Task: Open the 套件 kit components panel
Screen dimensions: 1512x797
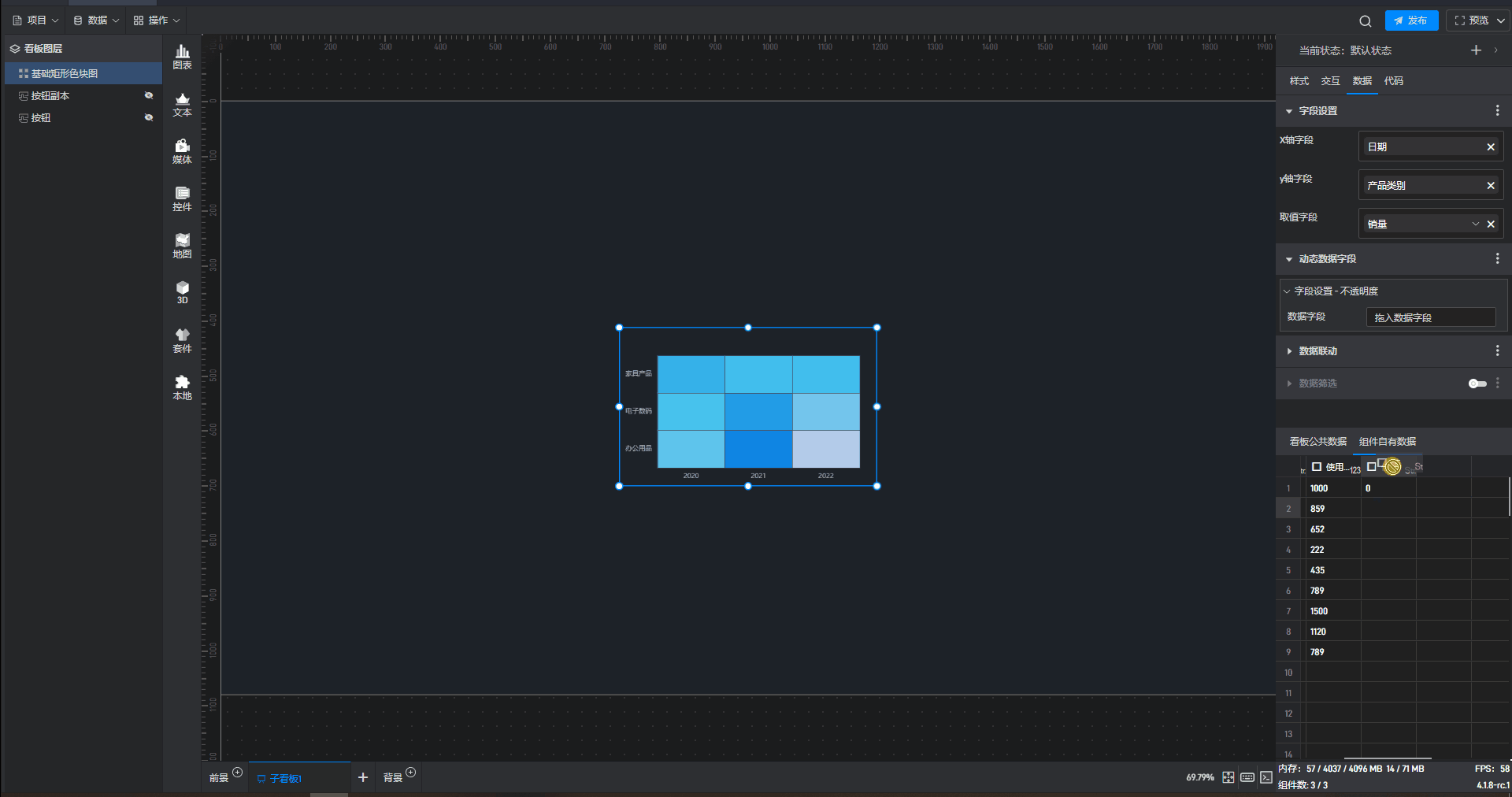Action: coord(182,340)
